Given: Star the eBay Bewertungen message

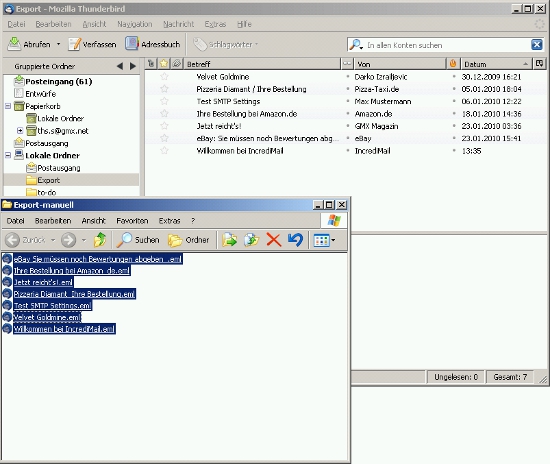Looking at the screenshot, I should (164, 138).
